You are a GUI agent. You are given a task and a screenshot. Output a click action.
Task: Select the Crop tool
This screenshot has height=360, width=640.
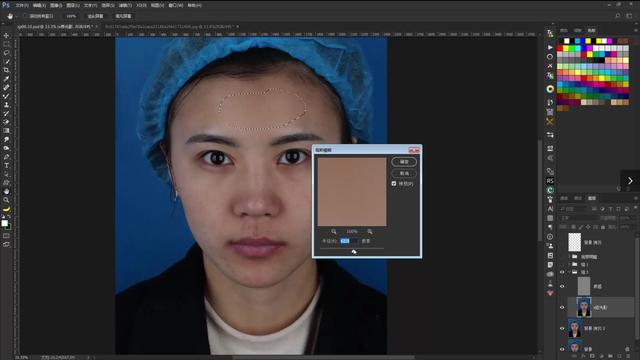coord(6,70)
